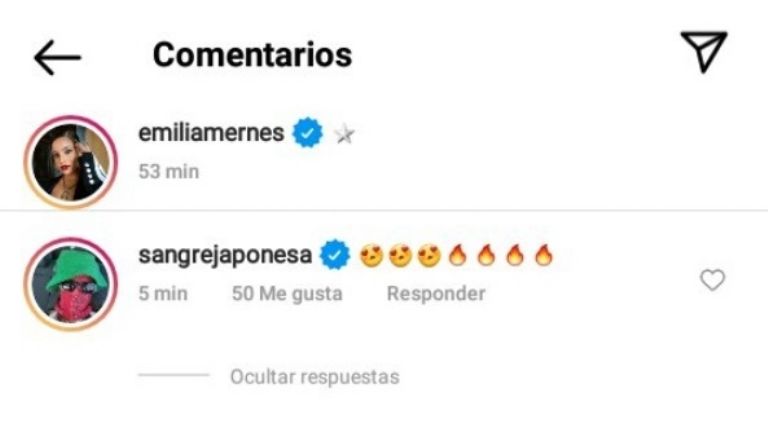Tap the first heart-eyes emoji in comment
The height and width of the screenshot is (423, 768).
click(372, 256)
